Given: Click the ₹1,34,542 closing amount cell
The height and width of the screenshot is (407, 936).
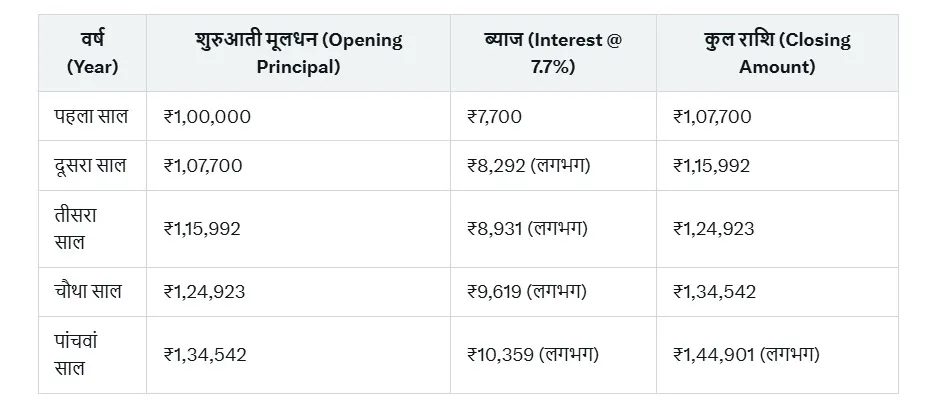Looking at the screenshot, I should pos(714,291).
